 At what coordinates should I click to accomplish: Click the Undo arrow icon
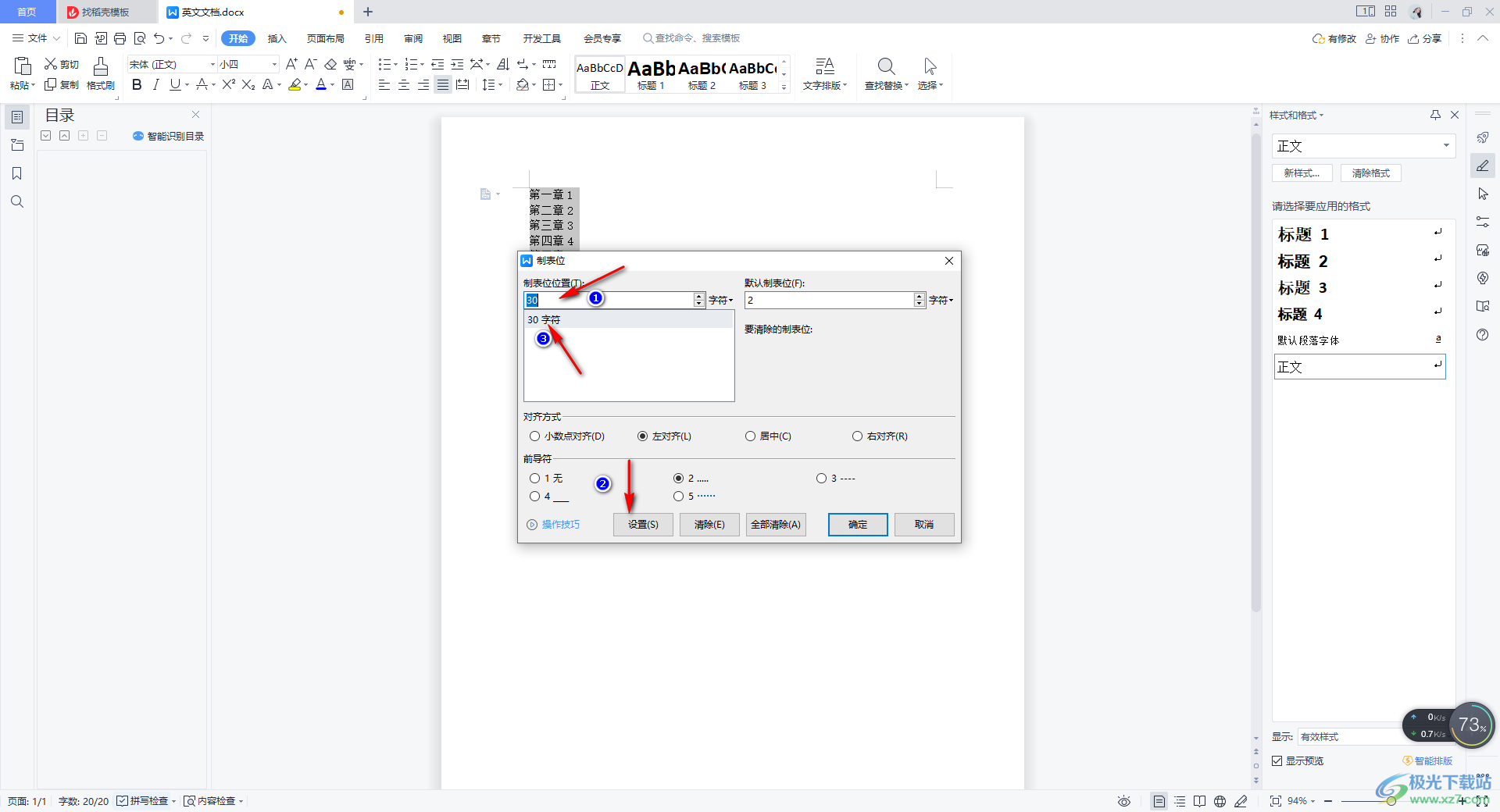click(159, 38)
